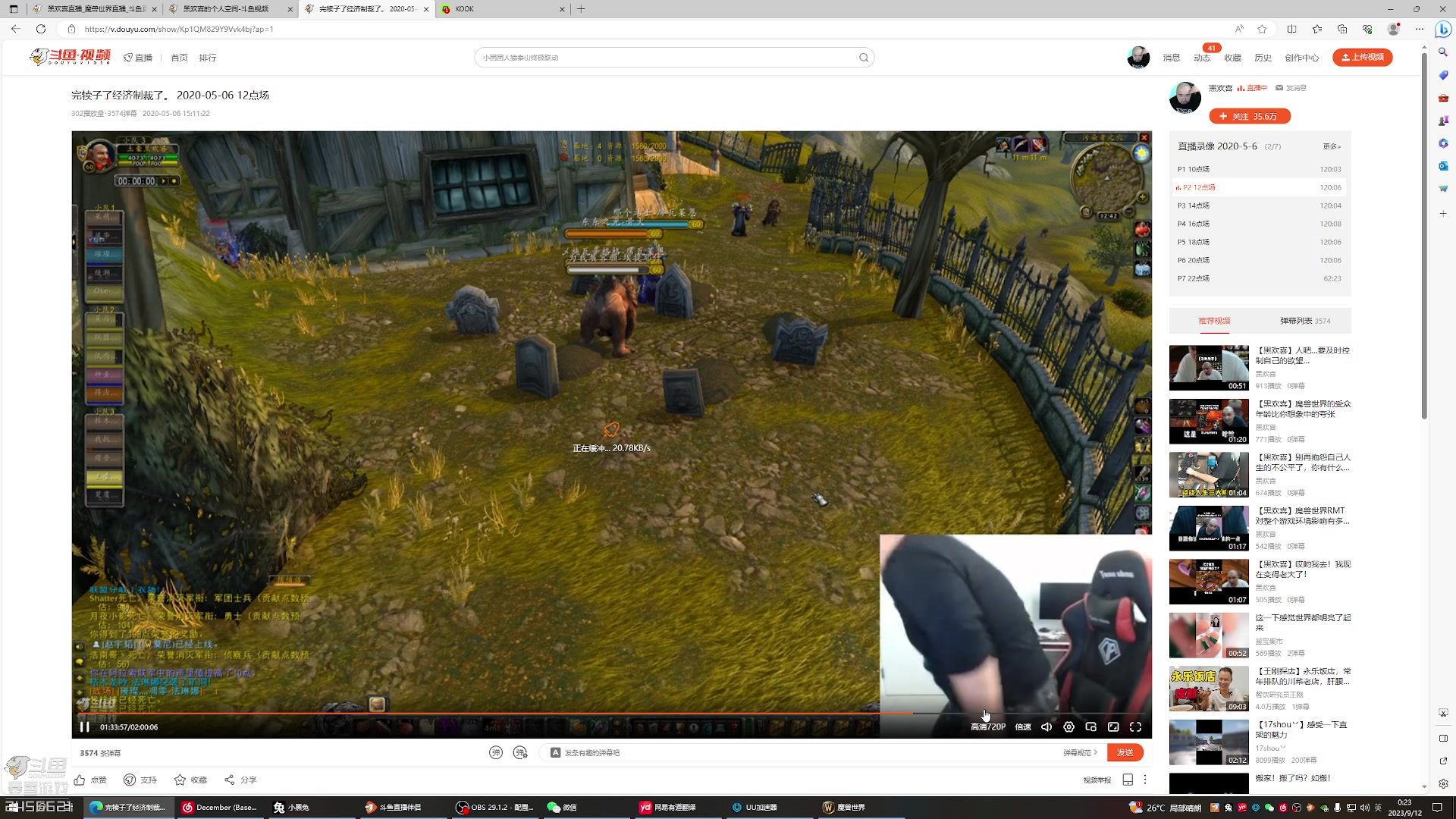The width and height of the screenshot is (1456, 819).
Task: Open Outlook in the Edge sidebar
Action: (1443, 166)
